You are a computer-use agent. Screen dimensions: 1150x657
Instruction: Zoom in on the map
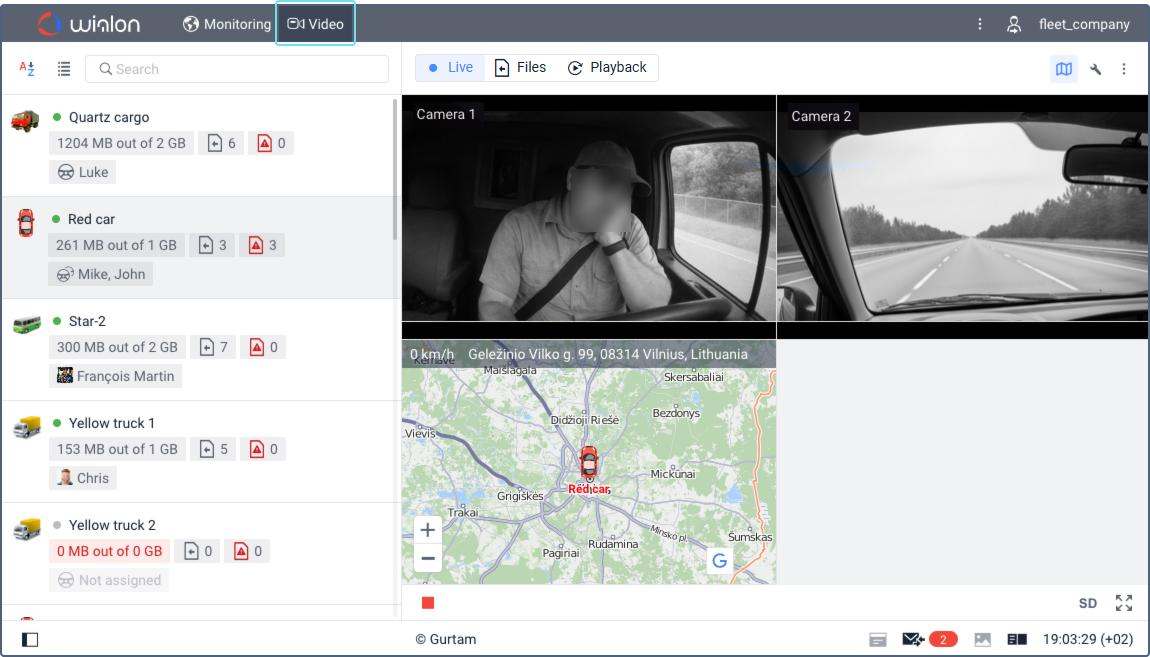pyautogui.click(x=428, y=530)
